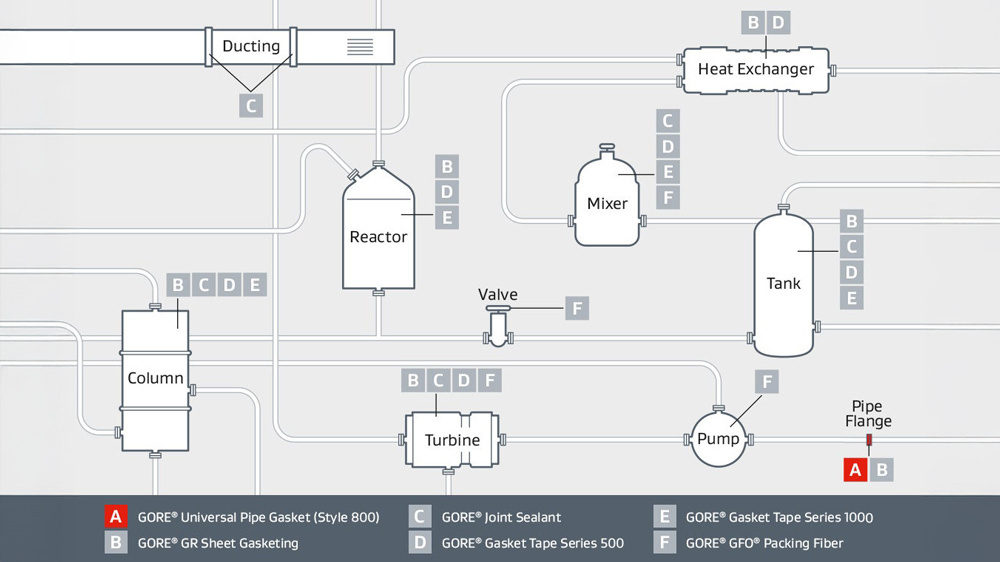Click the Turbine unit icon

[452, 440]
